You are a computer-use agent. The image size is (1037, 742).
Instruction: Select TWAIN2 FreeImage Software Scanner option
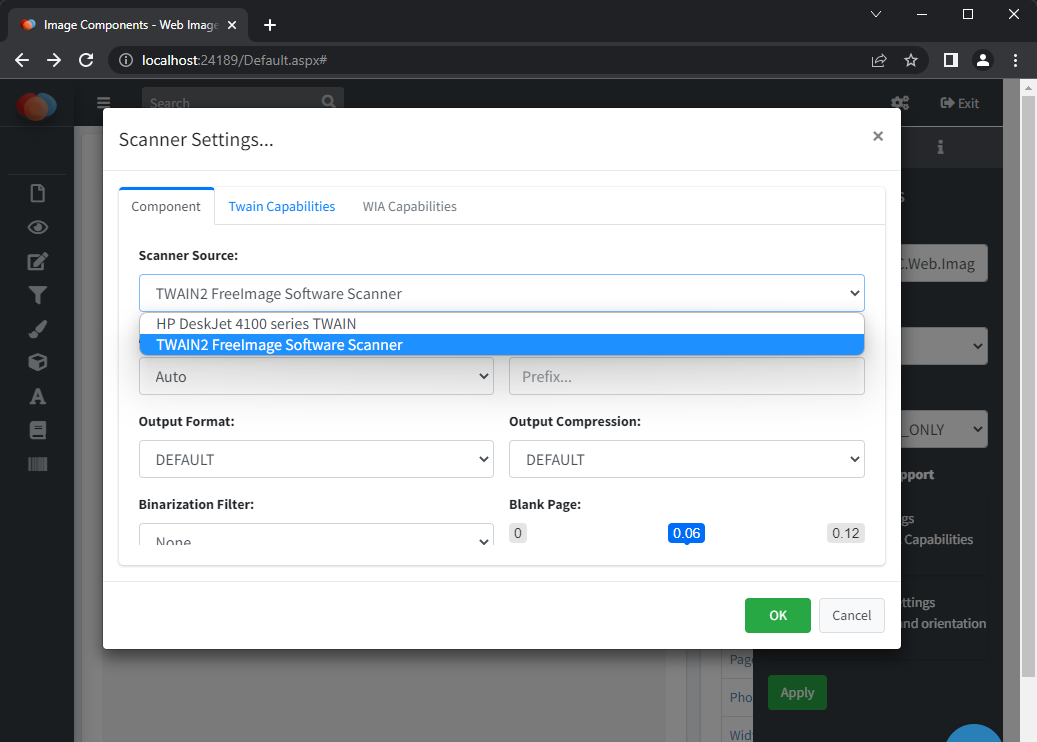pyautogui.click(x=502, y=345)
